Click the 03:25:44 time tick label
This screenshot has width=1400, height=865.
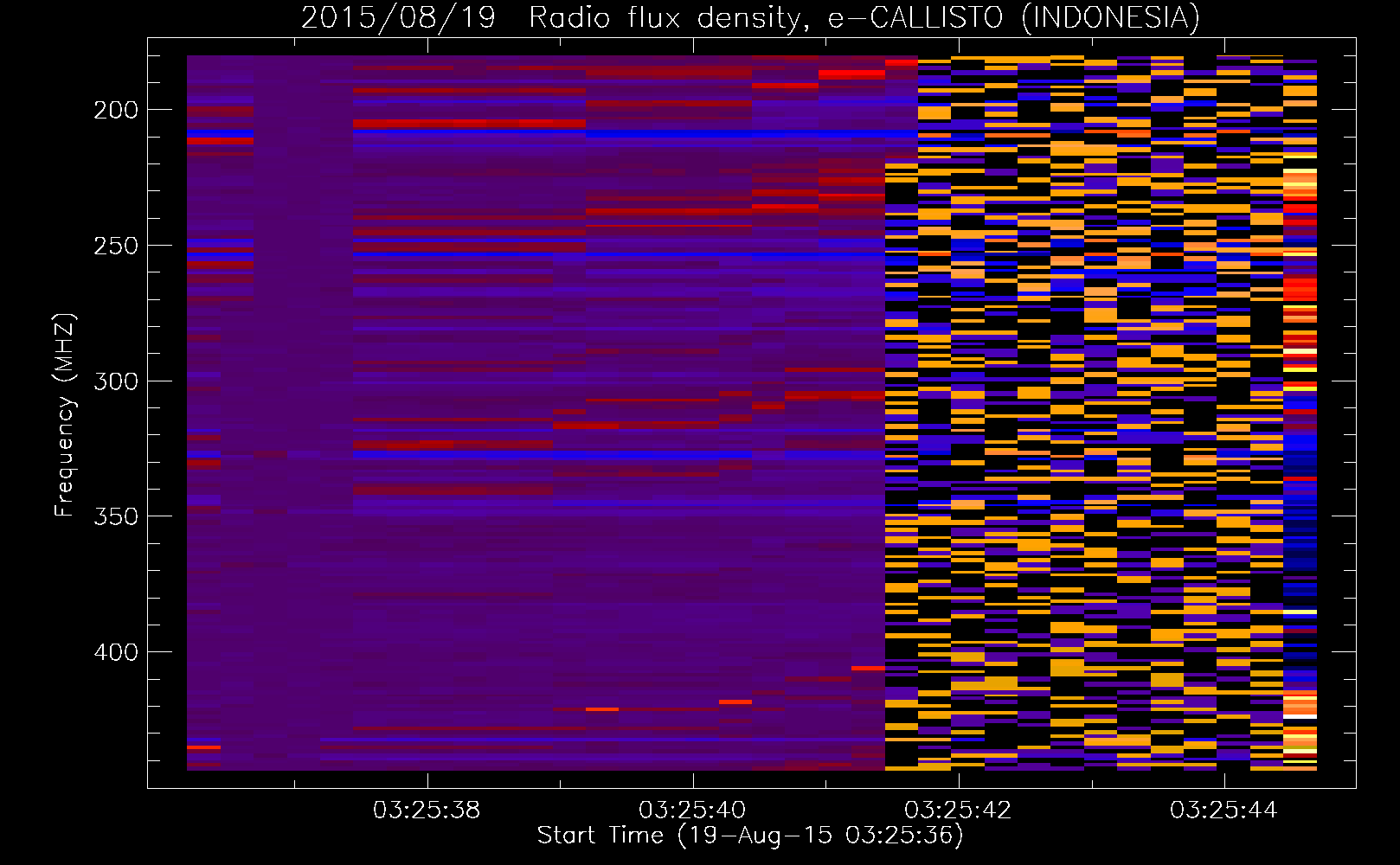pyautogui.click(x=1223, y=810)
